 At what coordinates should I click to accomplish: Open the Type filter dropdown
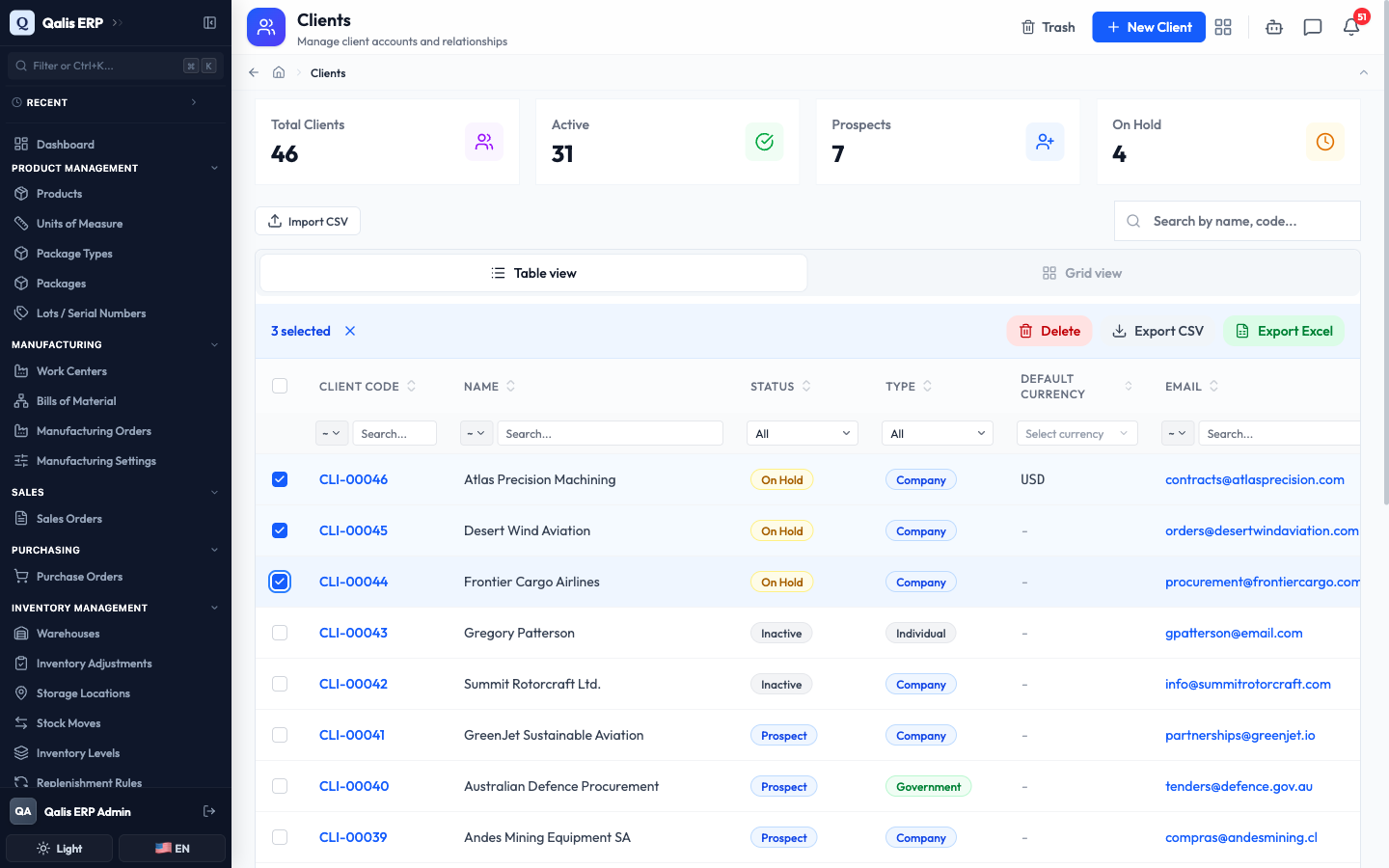click(x=938, y=433)
